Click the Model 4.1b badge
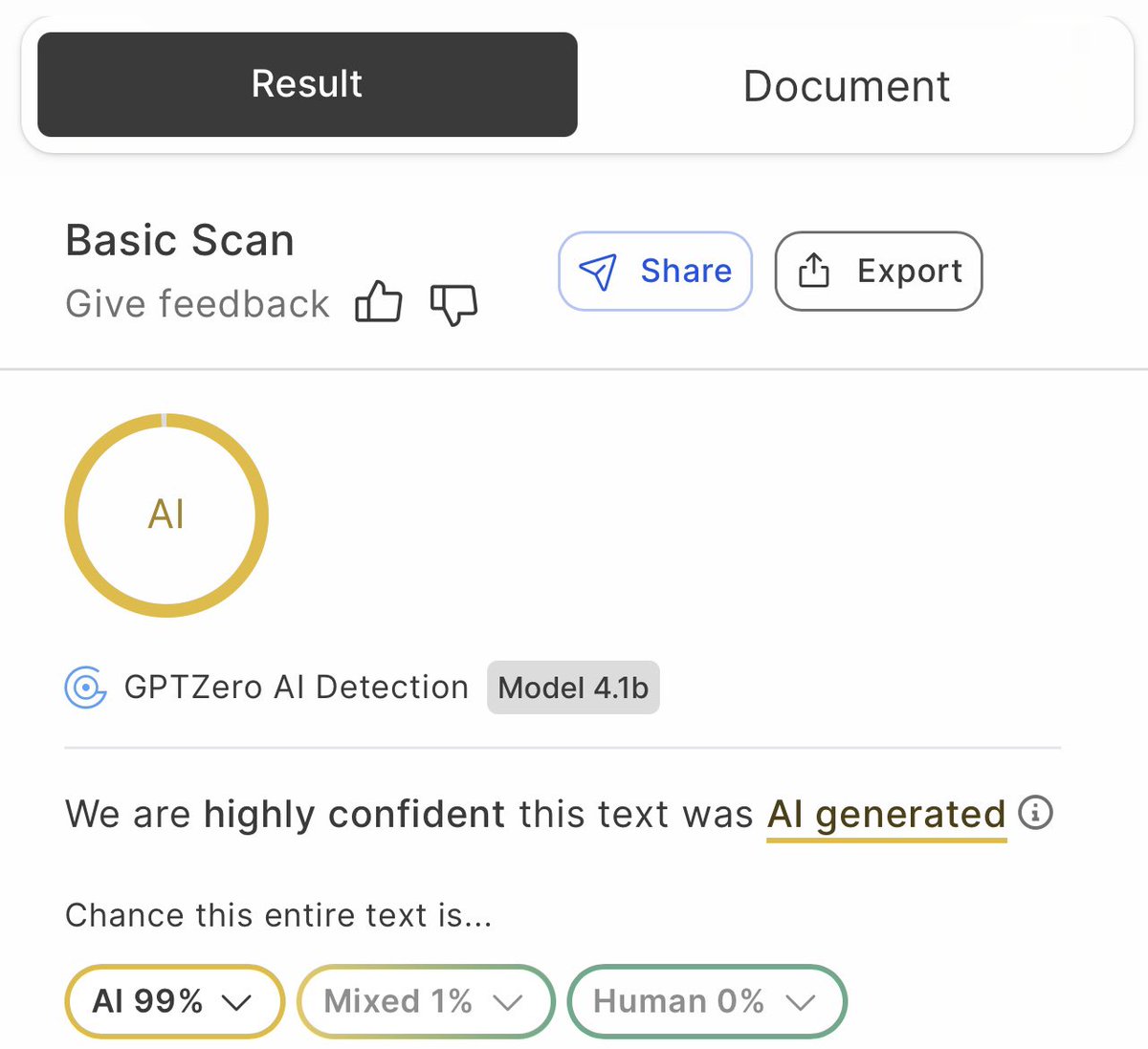The width and height of the screenshot is (1148, 1049). [x=573, y=688]
